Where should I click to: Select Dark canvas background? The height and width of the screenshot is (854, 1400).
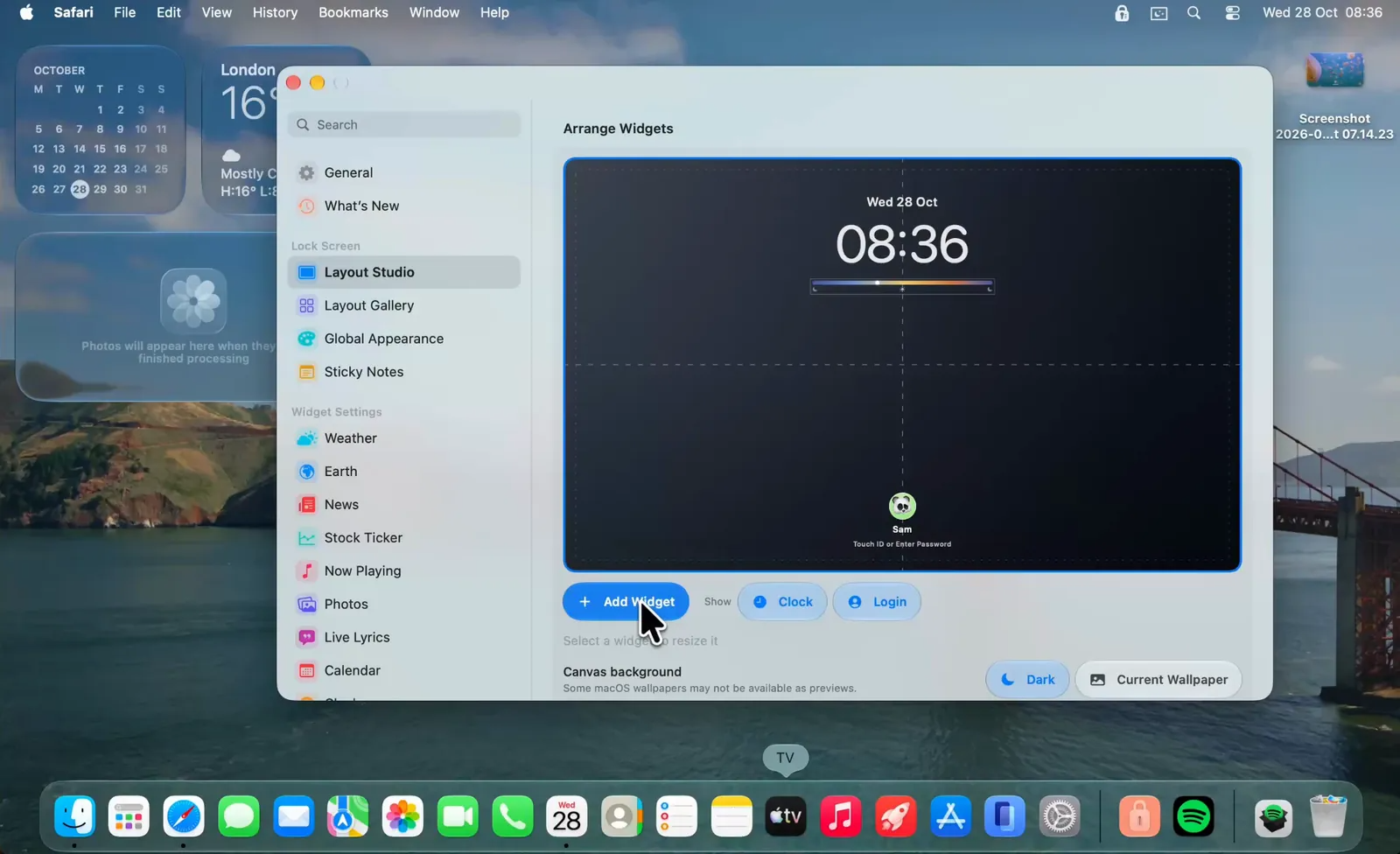pyautogui.click(x=1027, y=680)
